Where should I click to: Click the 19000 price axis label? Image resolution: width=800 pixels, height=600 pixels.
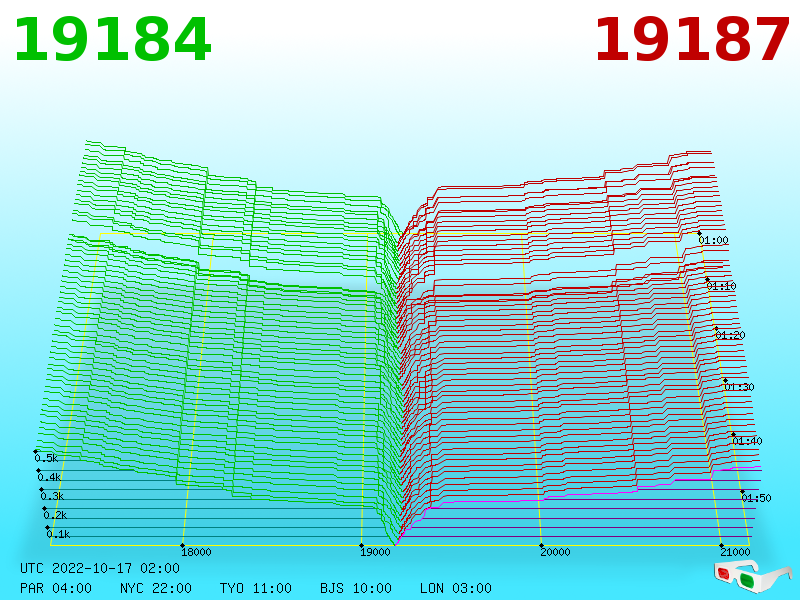(x=375, y=552)
